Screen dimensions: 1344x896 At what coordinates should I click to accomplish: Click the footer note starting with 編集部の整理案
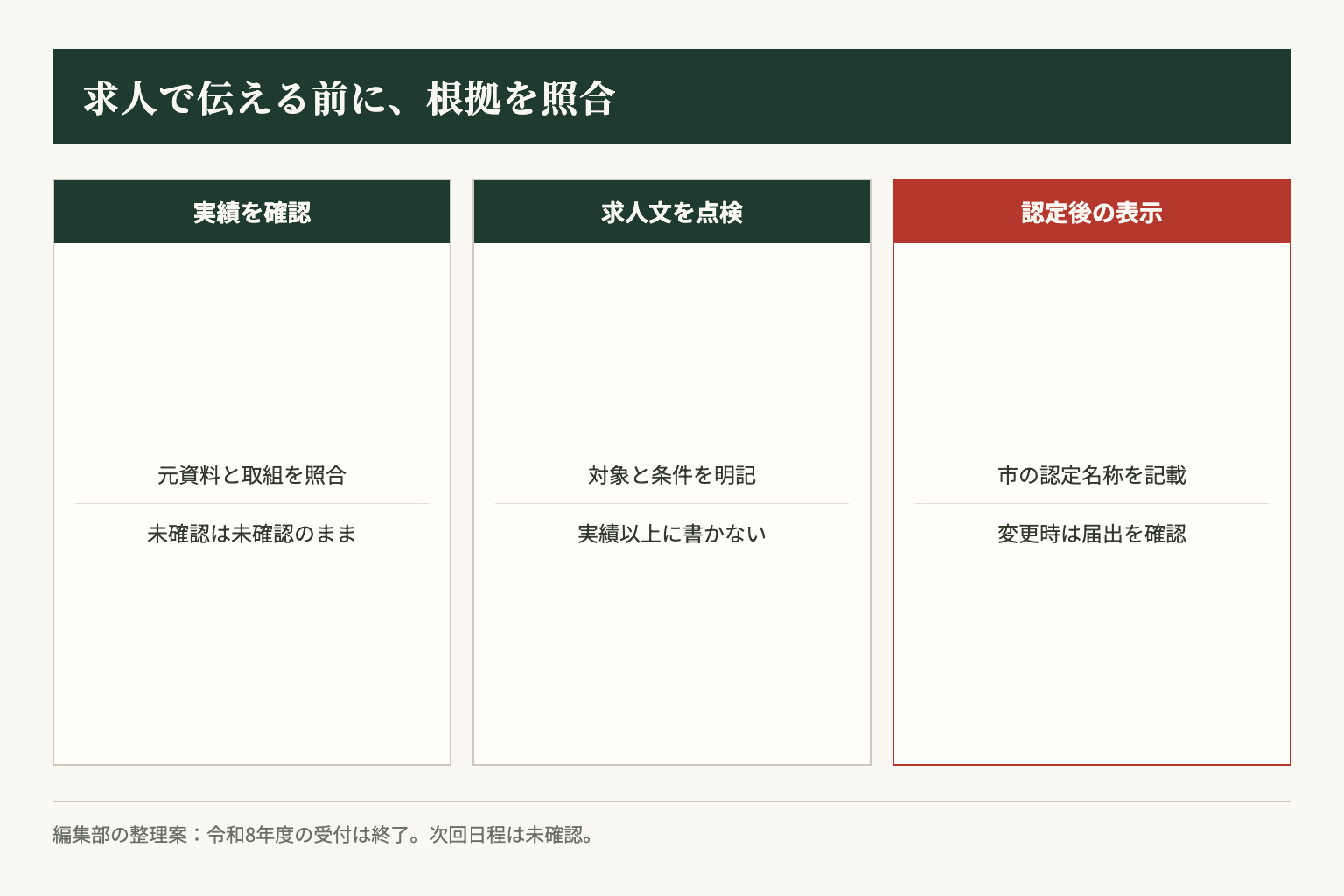tap(325, 835)
